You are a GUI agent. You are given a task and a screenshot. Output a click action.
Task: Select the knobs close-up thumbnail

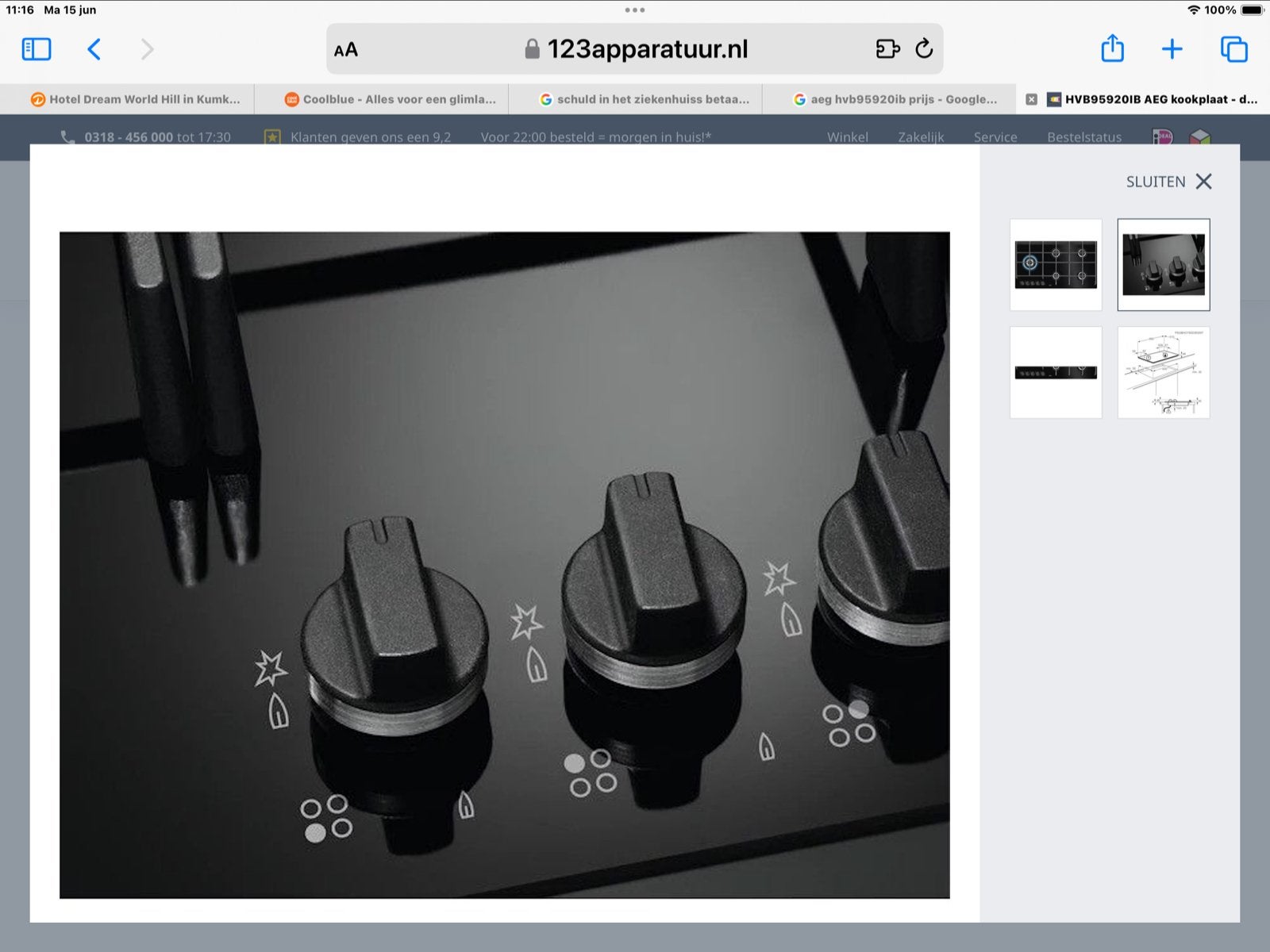[1164, 264]
